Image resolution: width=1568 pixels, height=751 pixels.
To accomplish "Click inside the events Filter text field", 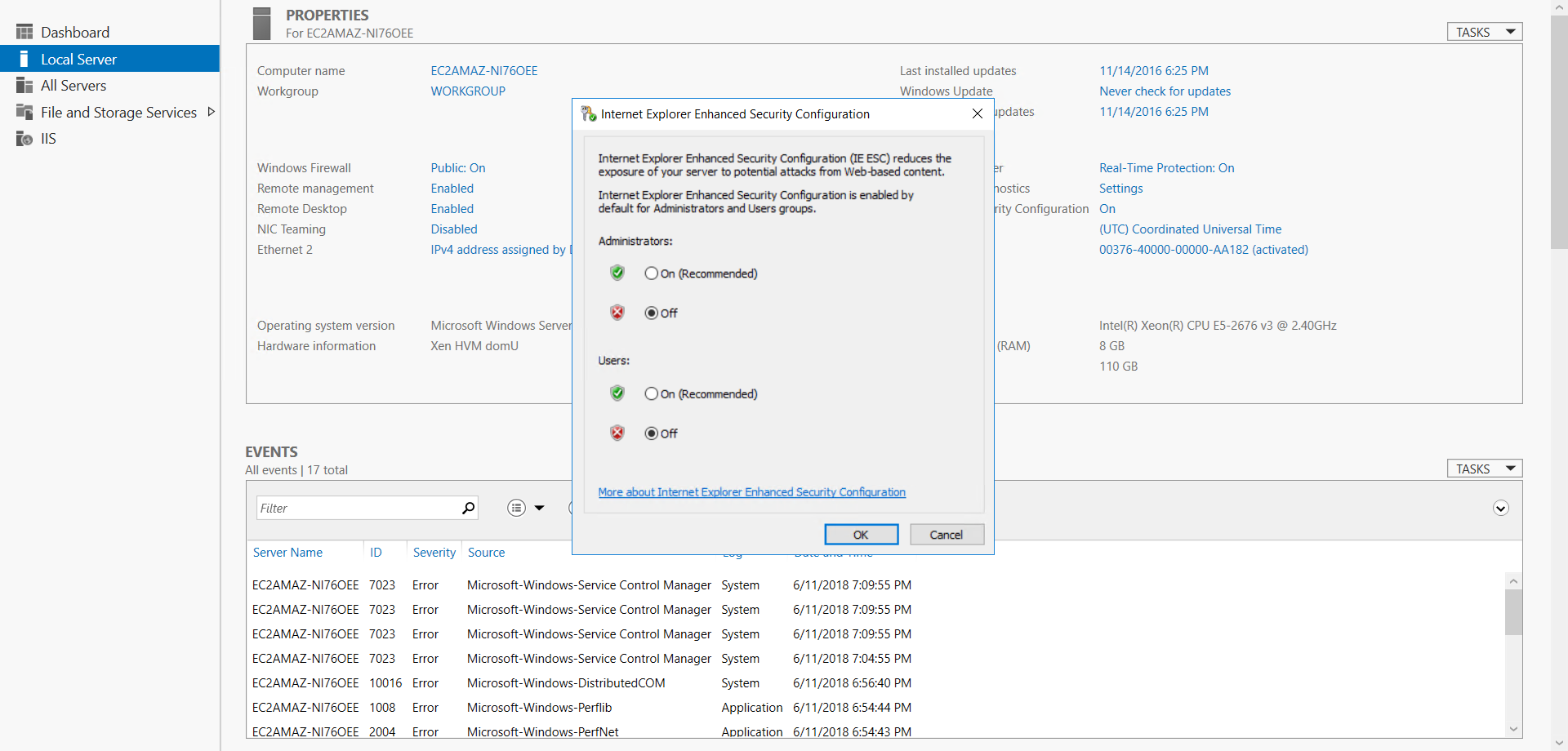I will click(358, 508).
